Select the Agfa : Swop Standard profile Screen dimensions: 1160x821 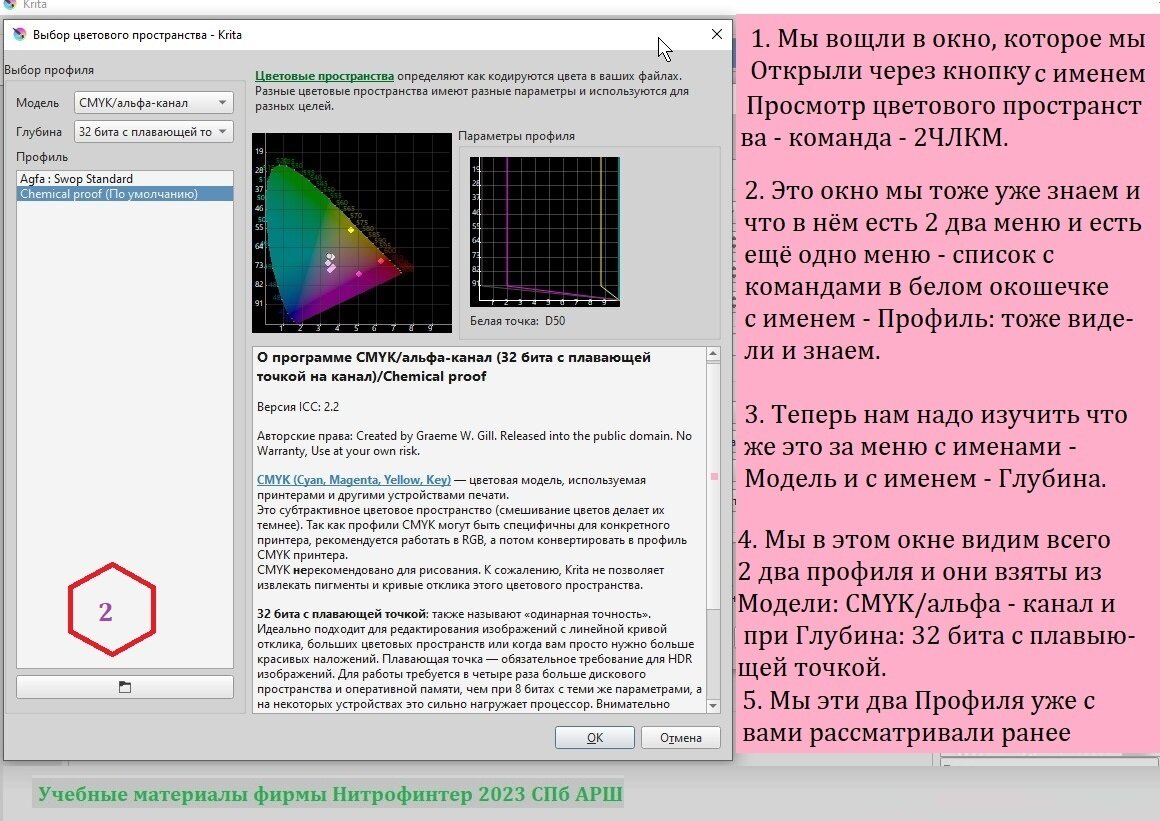pos(124,179)
